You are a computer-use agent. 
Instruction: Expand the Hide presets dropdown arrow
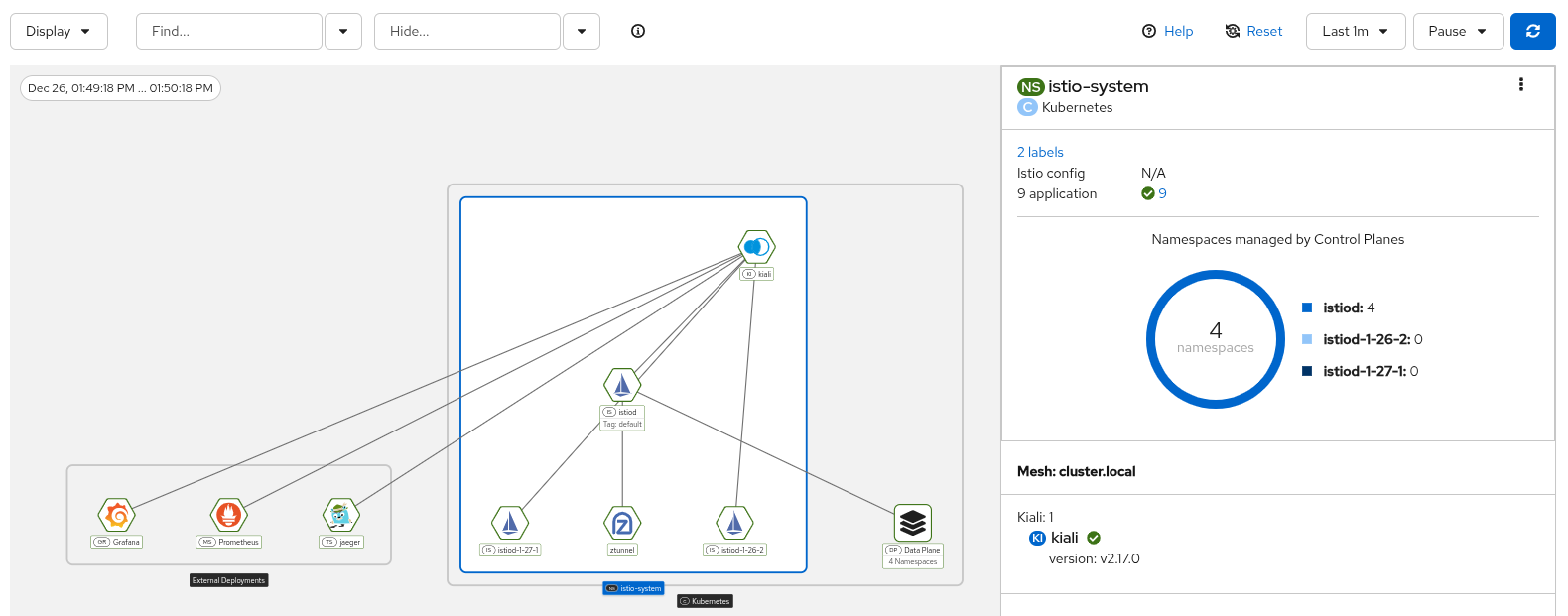[582, 31]
